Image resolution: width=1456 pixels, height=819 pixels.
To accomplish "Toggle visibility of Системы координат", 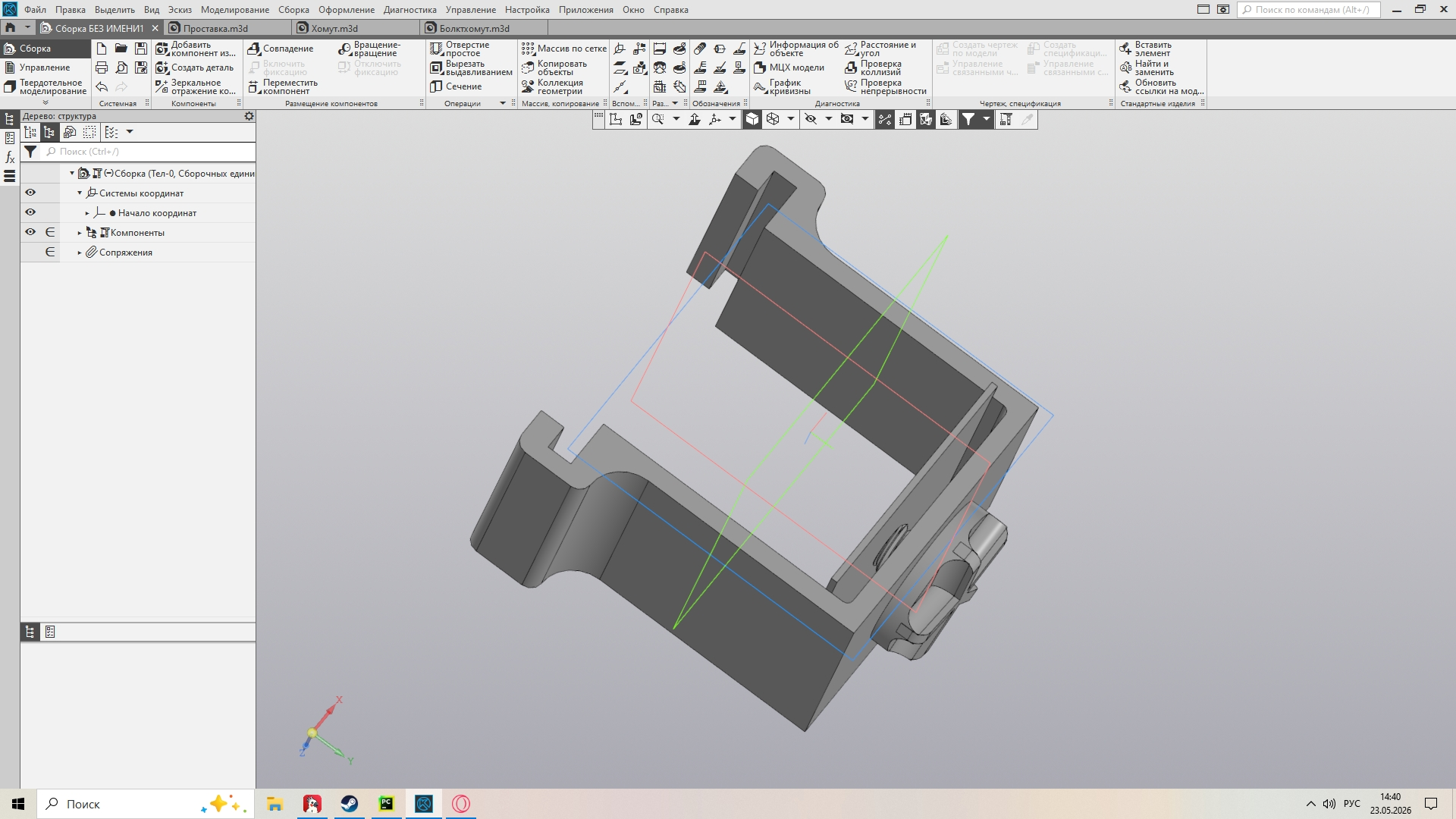I will [x=30, y=193].
